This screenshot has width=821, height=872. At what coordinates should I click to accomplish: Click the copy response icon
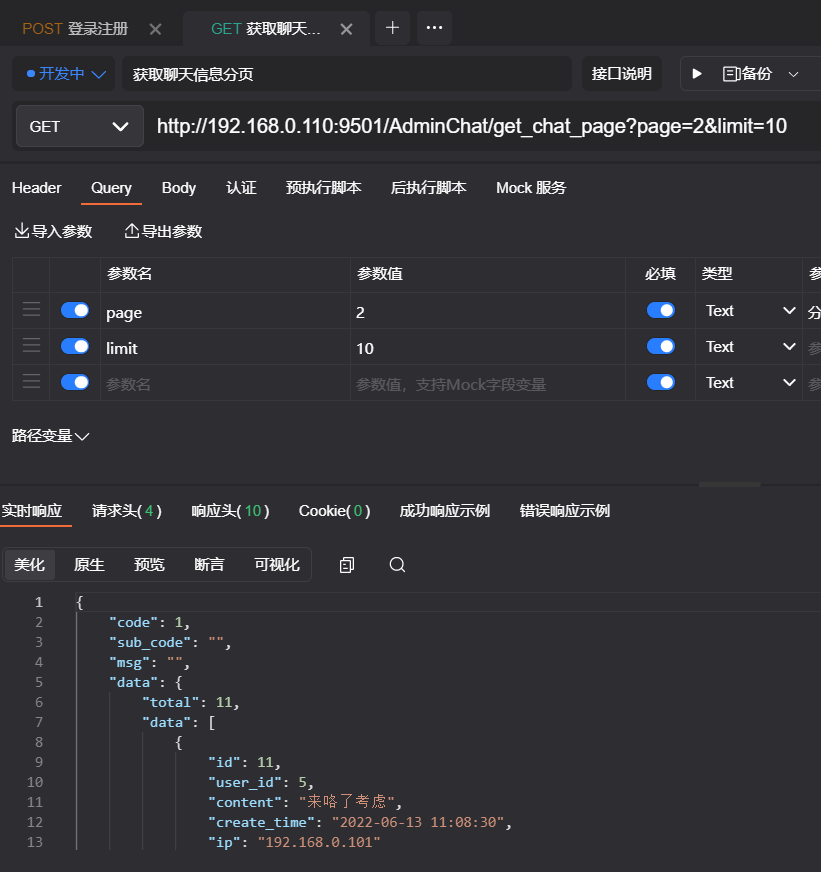click(x=347, y=565)
